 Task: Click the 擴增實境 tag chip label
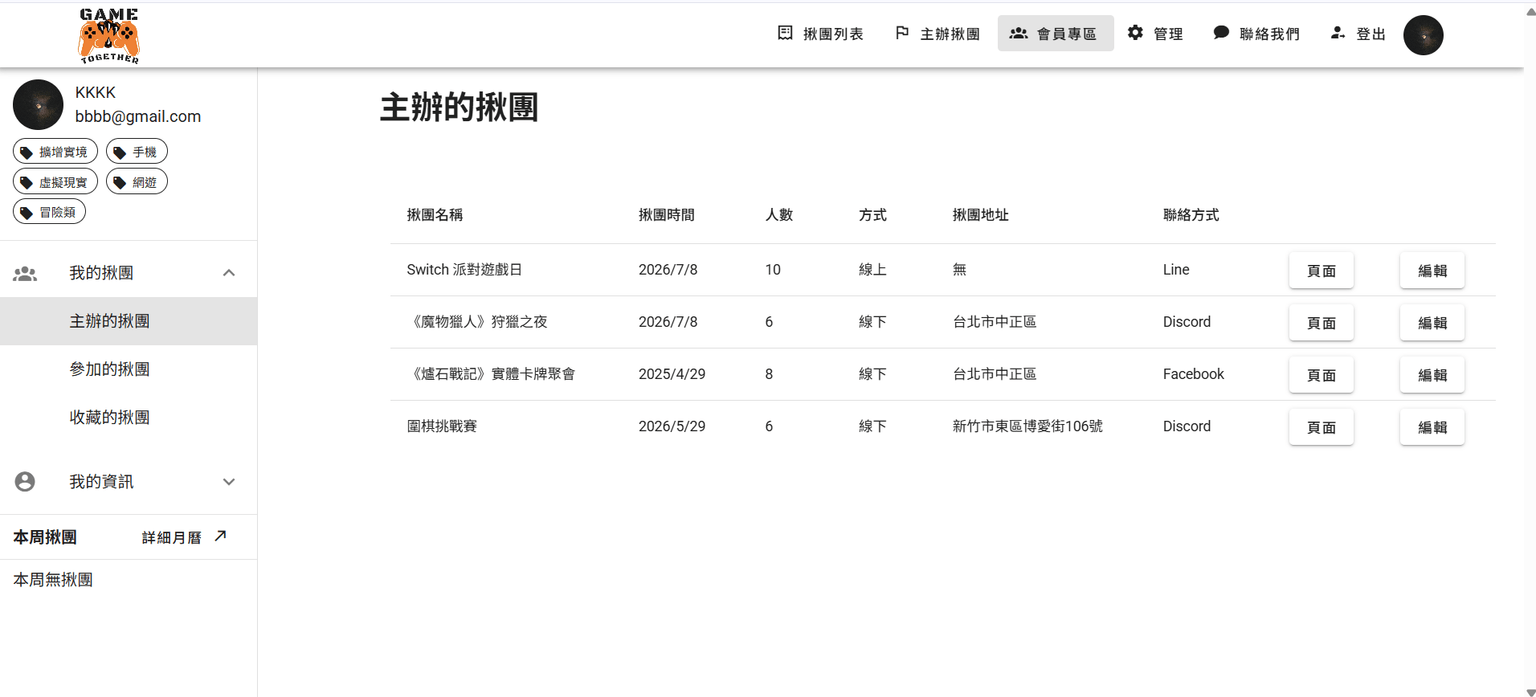(63, 152)
